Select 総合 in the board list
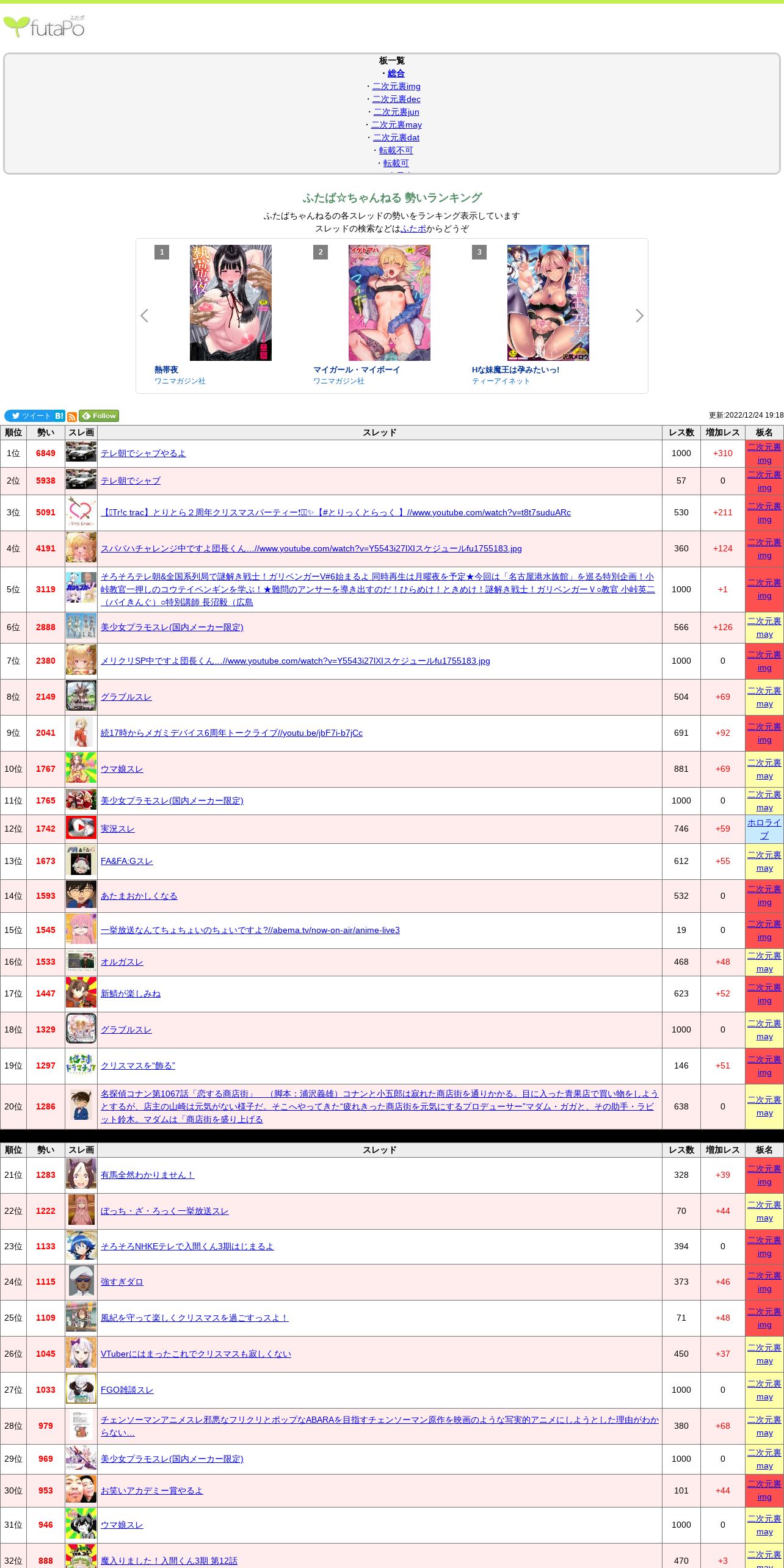Screen dimensions: 784x1568 pyautogui.click(x=396, y=73)
